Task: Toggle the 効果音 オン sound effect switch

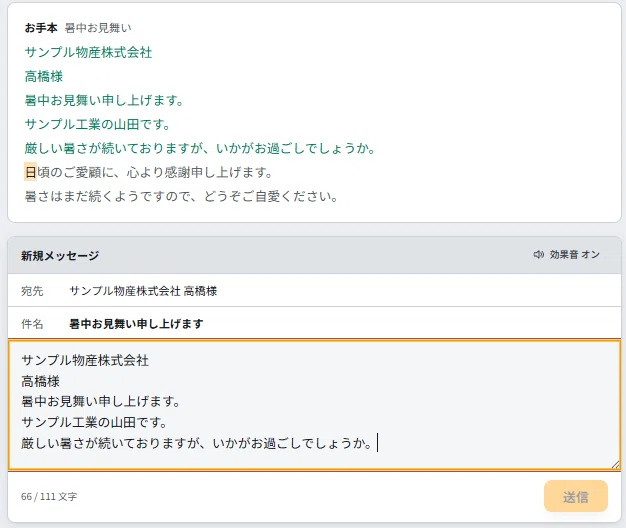Action: (567, 255)
